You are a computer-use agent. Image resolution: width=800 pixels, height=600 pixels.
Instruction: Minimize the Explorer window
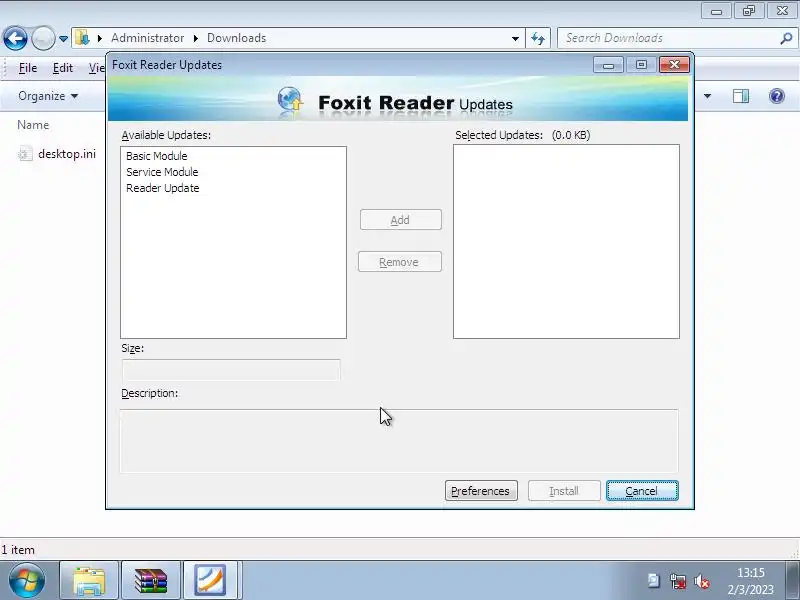pos(716,11)
